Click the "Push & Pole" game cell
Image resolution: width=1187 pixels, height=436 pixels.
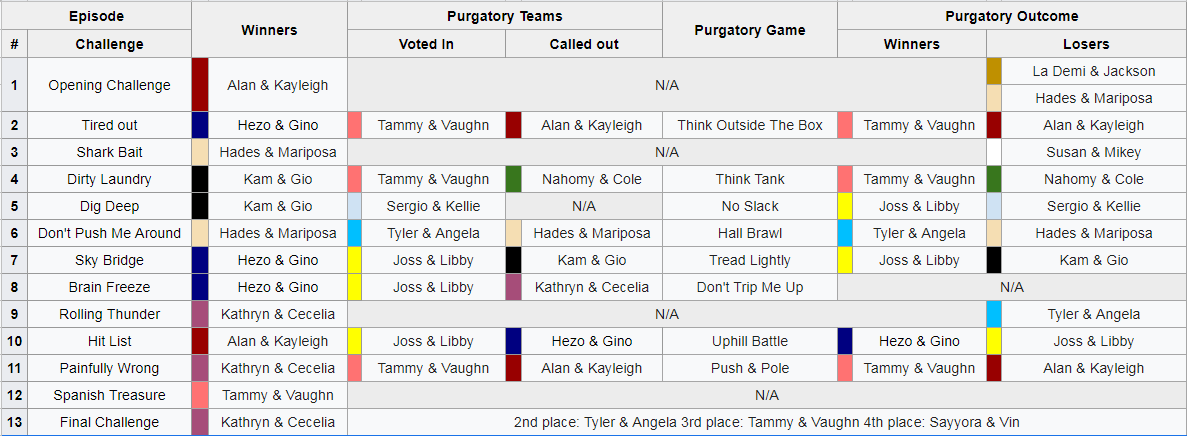coord(750,368)
